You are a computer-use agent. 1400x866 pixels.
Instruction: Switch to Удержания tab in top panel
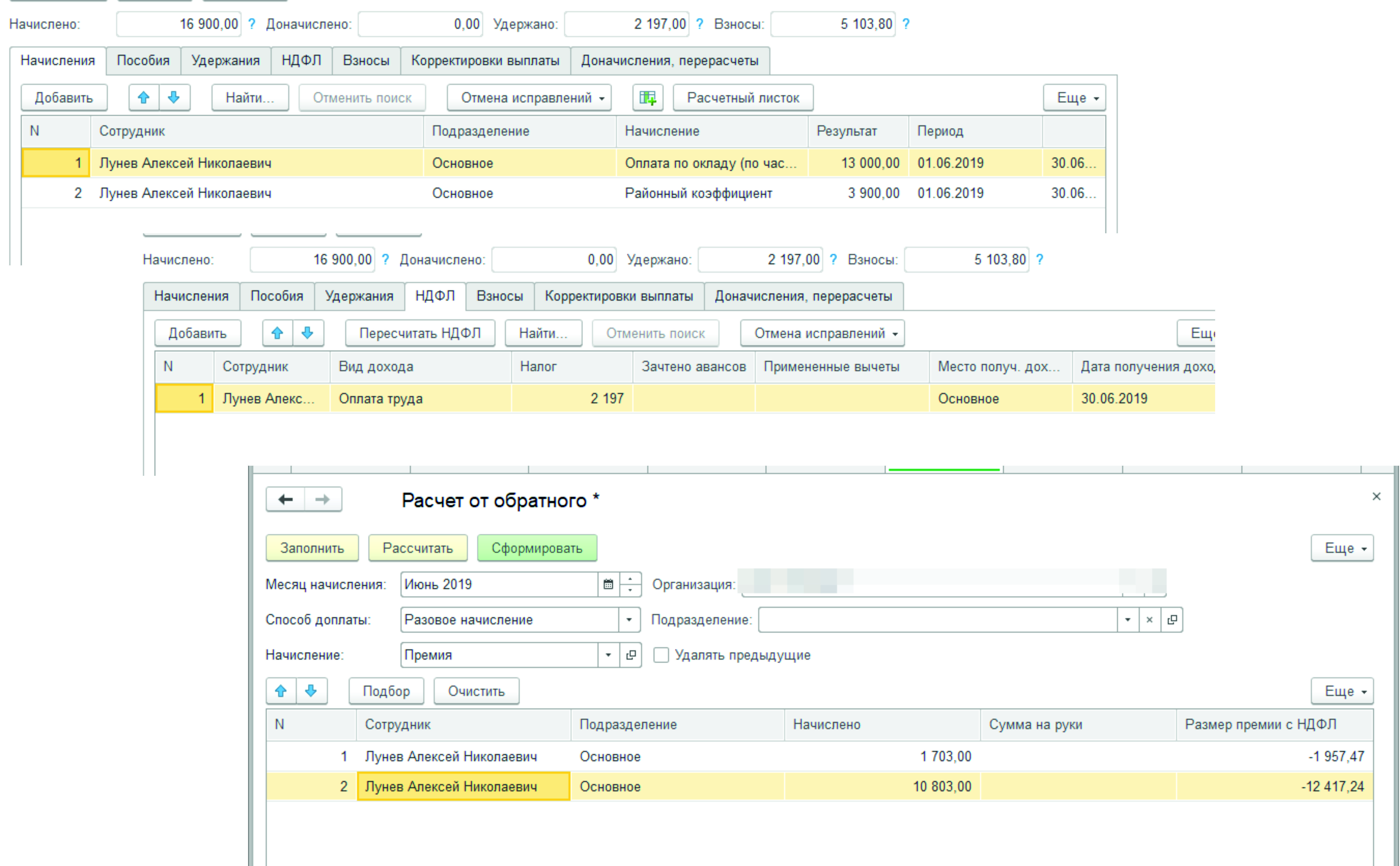pos(226,61)
